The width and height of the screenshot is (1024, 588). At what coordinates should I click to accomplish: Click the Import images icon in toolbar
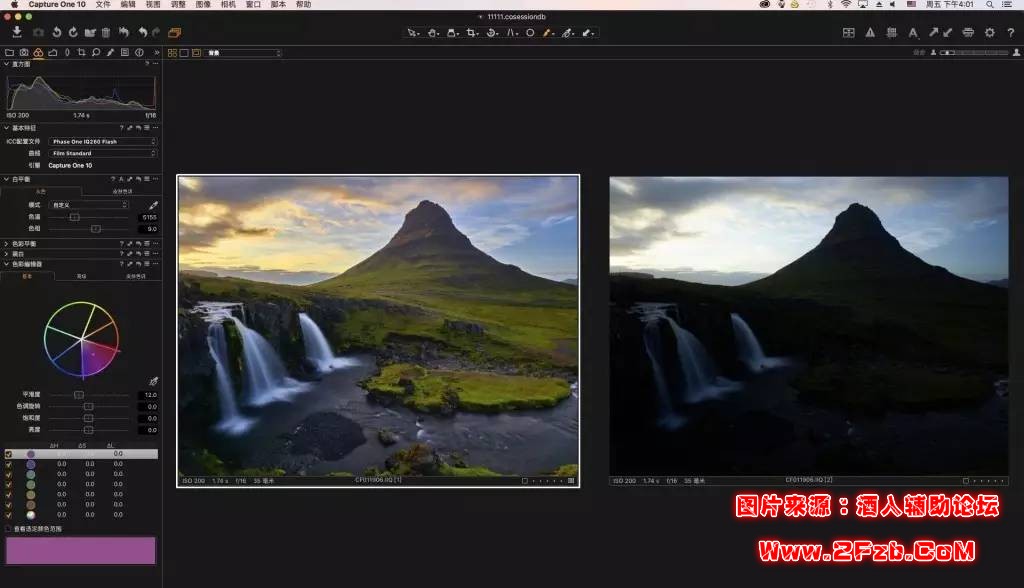click(17, 33)
